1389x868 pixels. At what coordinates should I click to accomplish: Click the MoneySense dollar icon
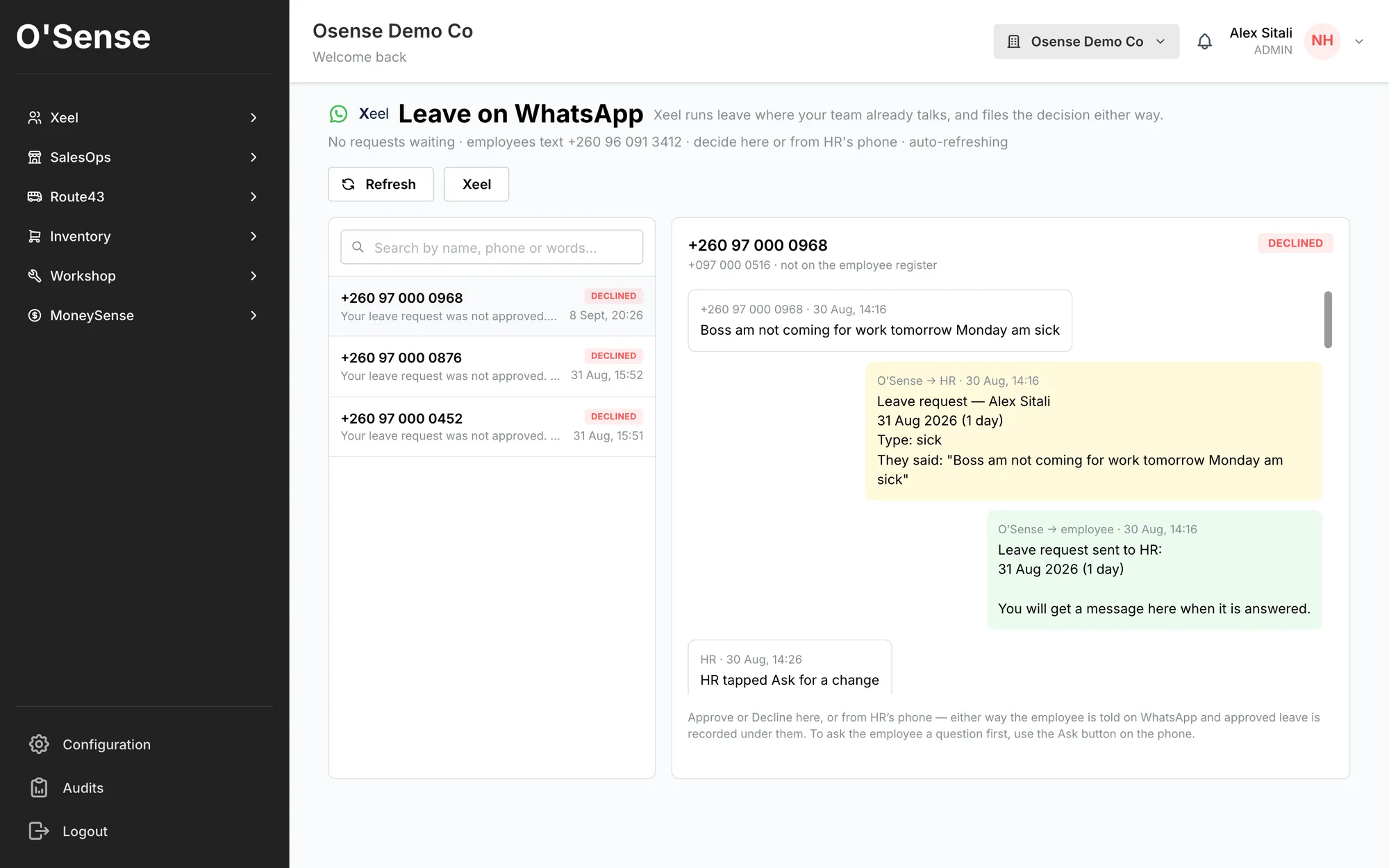[x=34, y=315]
